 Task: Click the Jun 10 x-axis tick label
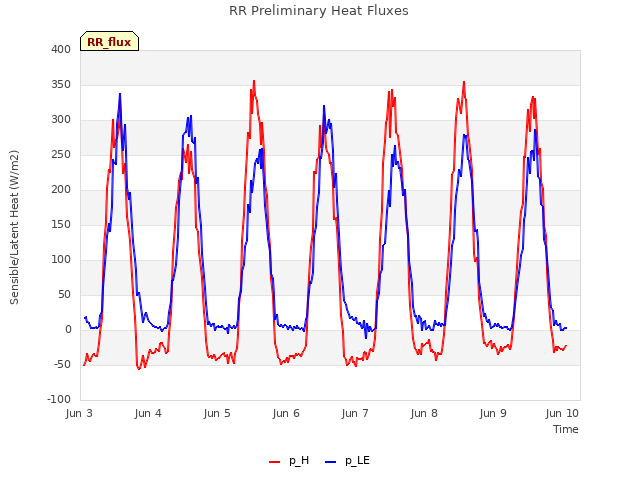click(x=562, y=413)
